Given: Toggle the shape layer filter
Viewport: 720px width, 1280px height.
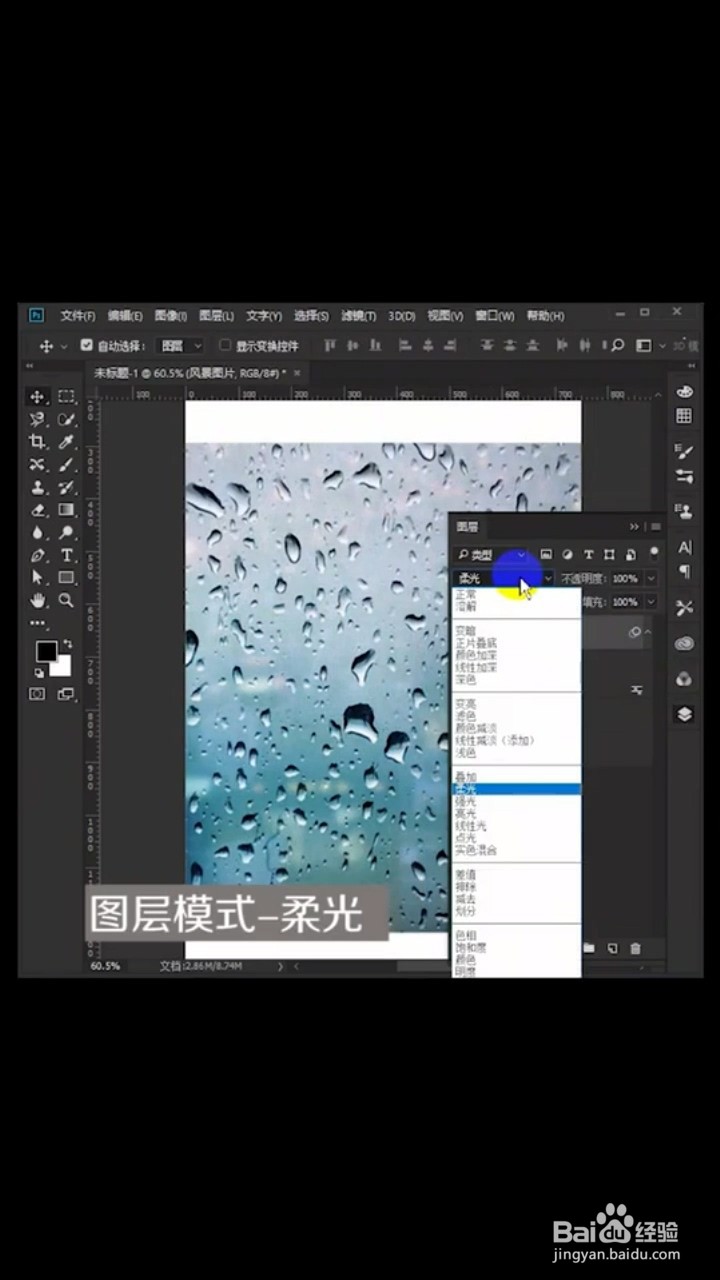Looking at the screenshot, I should 609,554.
